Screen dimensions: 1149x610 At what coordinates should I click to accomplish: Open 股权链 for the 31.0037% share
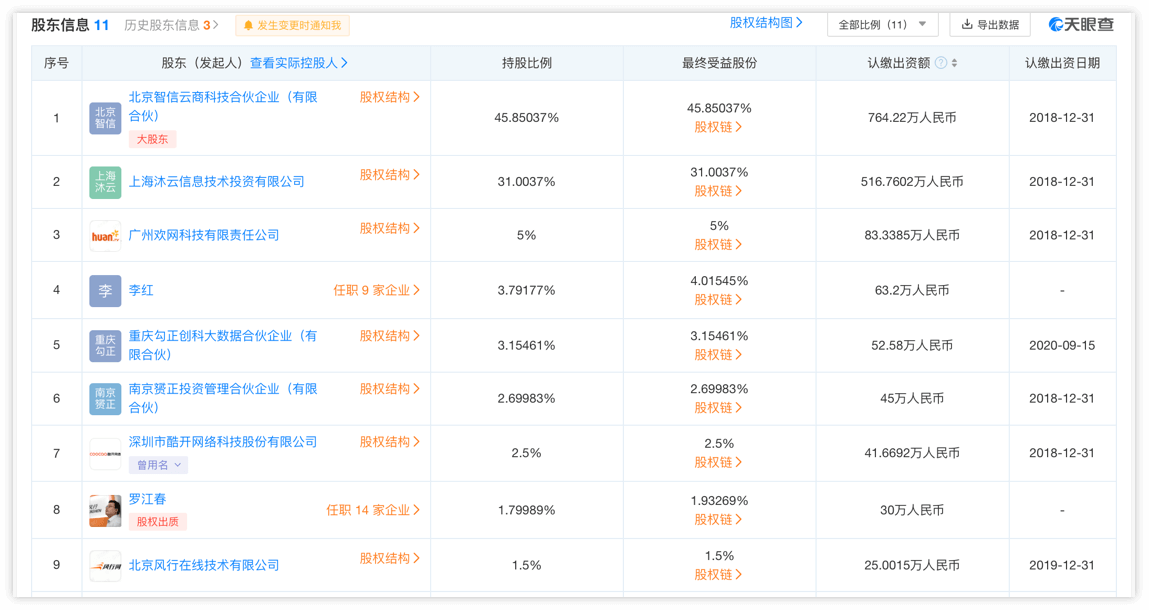(x=718, y=191)
